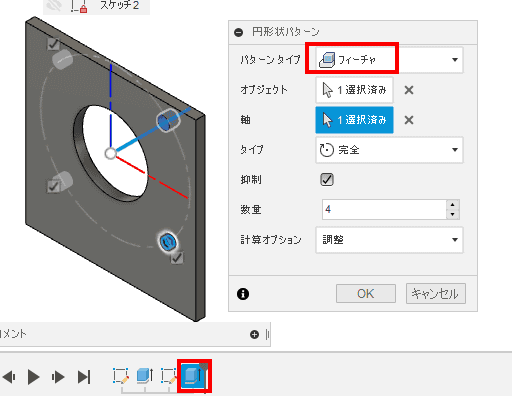Viewport: 512px width, 396px height.
Task: Step back in timeline
Action: (9, 377)
